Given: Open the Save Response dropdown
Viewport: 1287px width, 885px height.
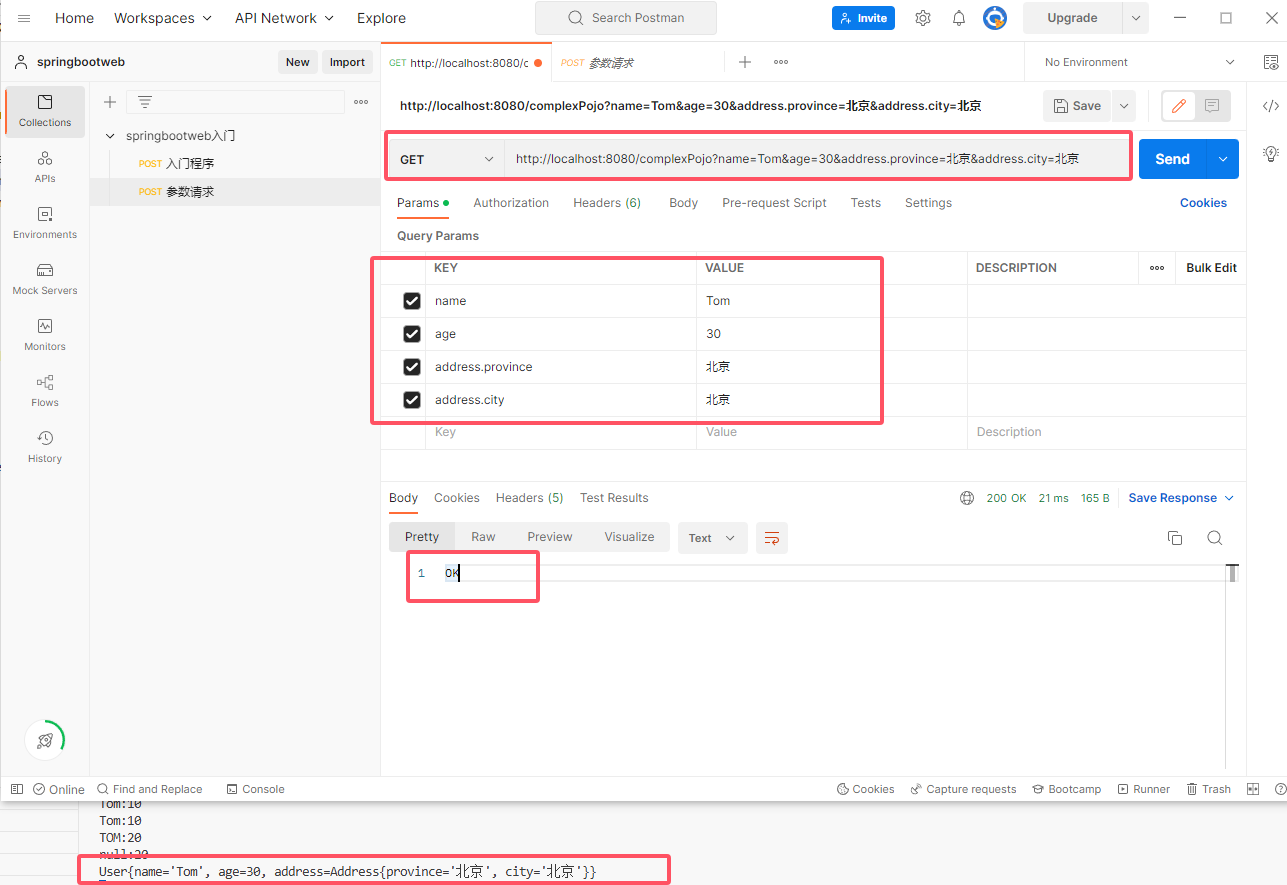Looking at the screenshot, I should pos(1181,498).
